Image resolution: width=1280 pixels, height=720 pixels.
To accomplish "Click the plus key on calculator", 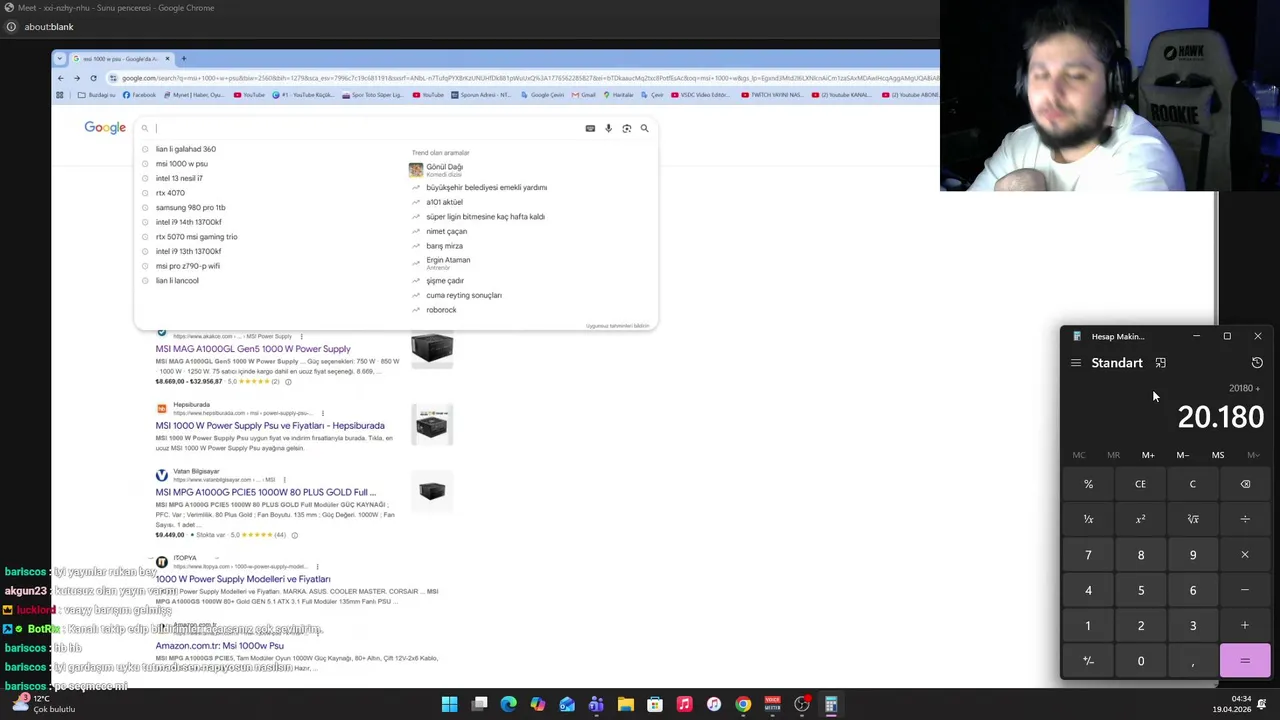I will (1245, 626).
